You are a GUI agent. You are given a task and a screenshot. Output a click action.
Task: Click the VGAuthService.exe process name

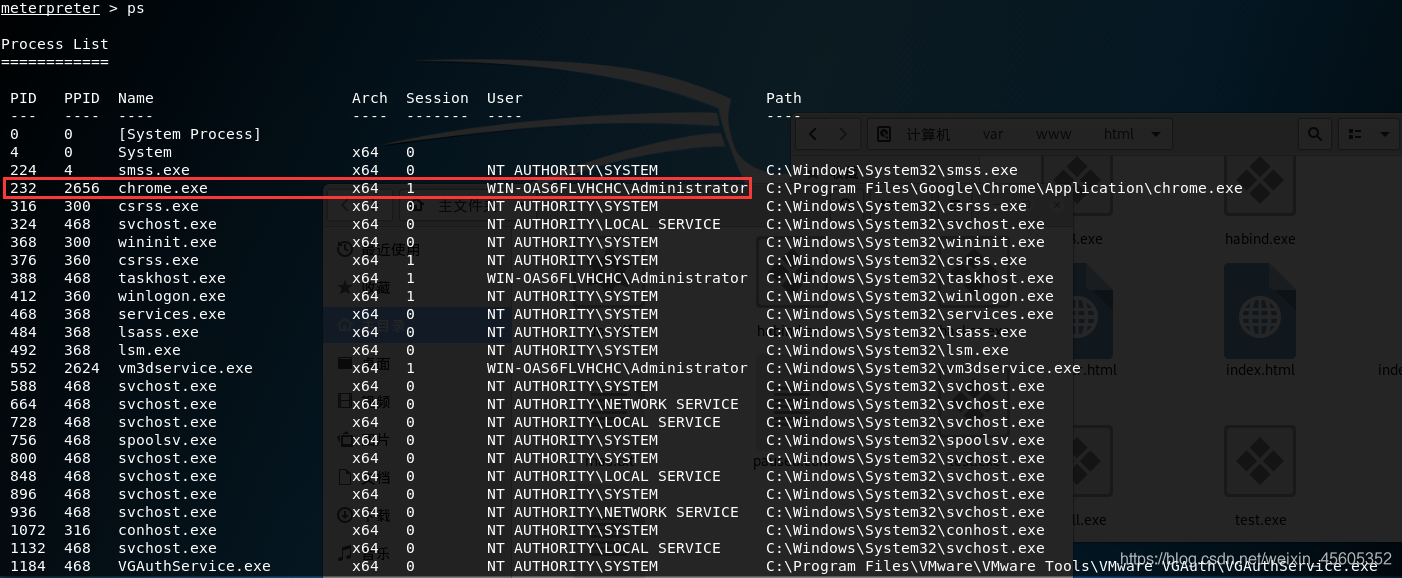click(x=195, y=566)
